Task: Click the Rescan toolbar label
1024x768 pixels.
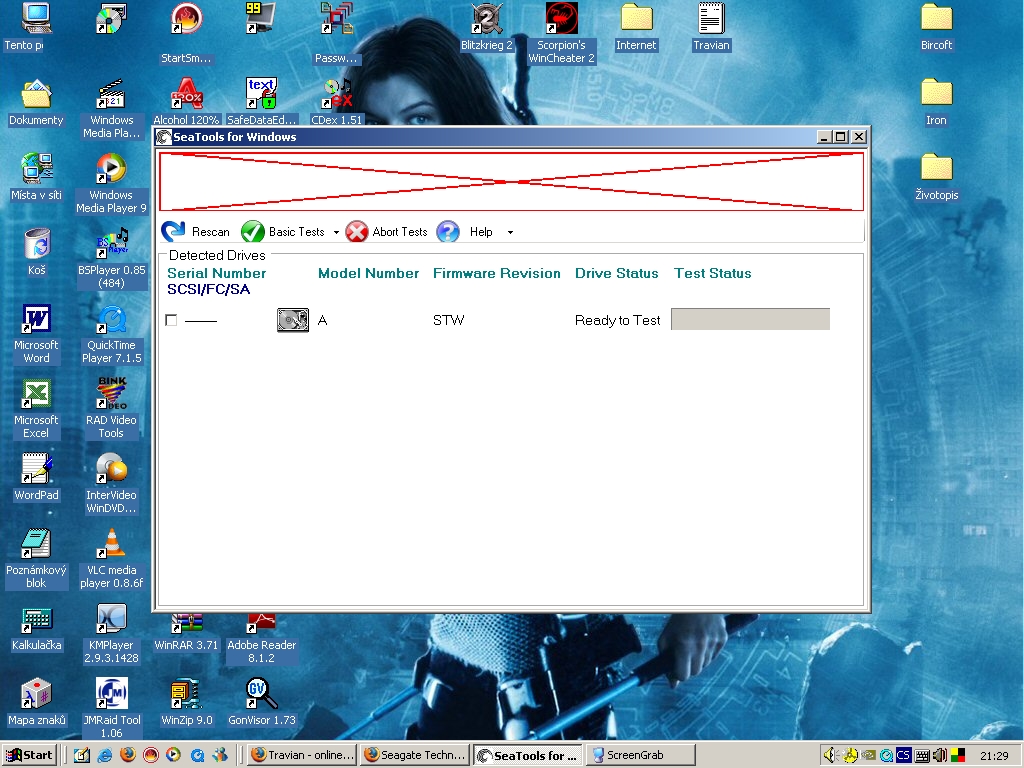Action: [210, 232]
